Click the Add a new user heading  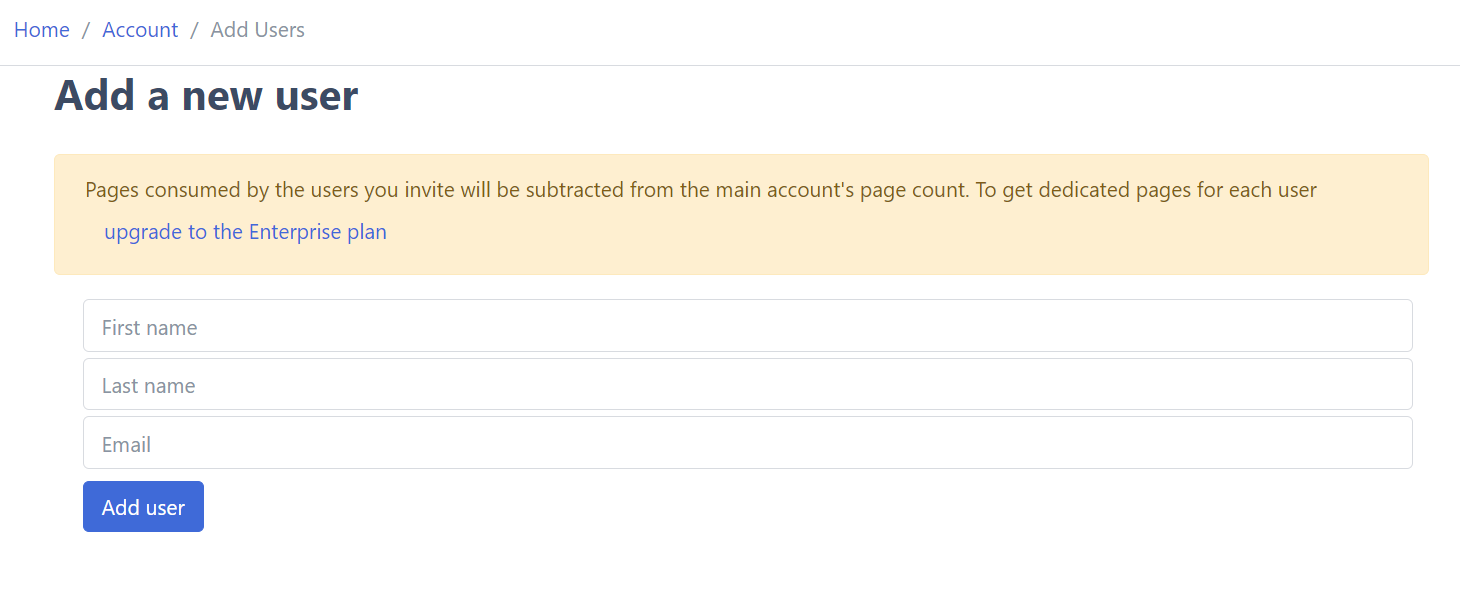pyautogui.click(x=205, y=95)
